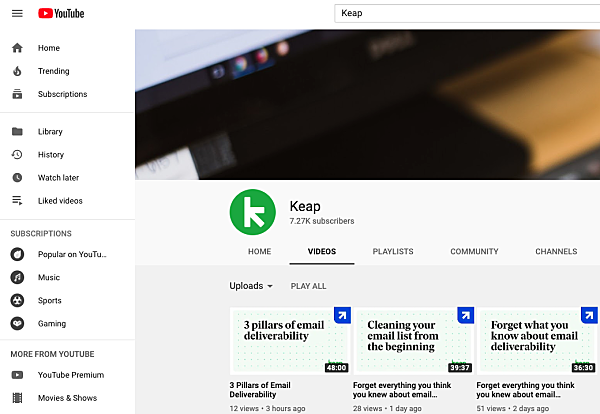
Task: Open History in sidebar
Action: 51,155
